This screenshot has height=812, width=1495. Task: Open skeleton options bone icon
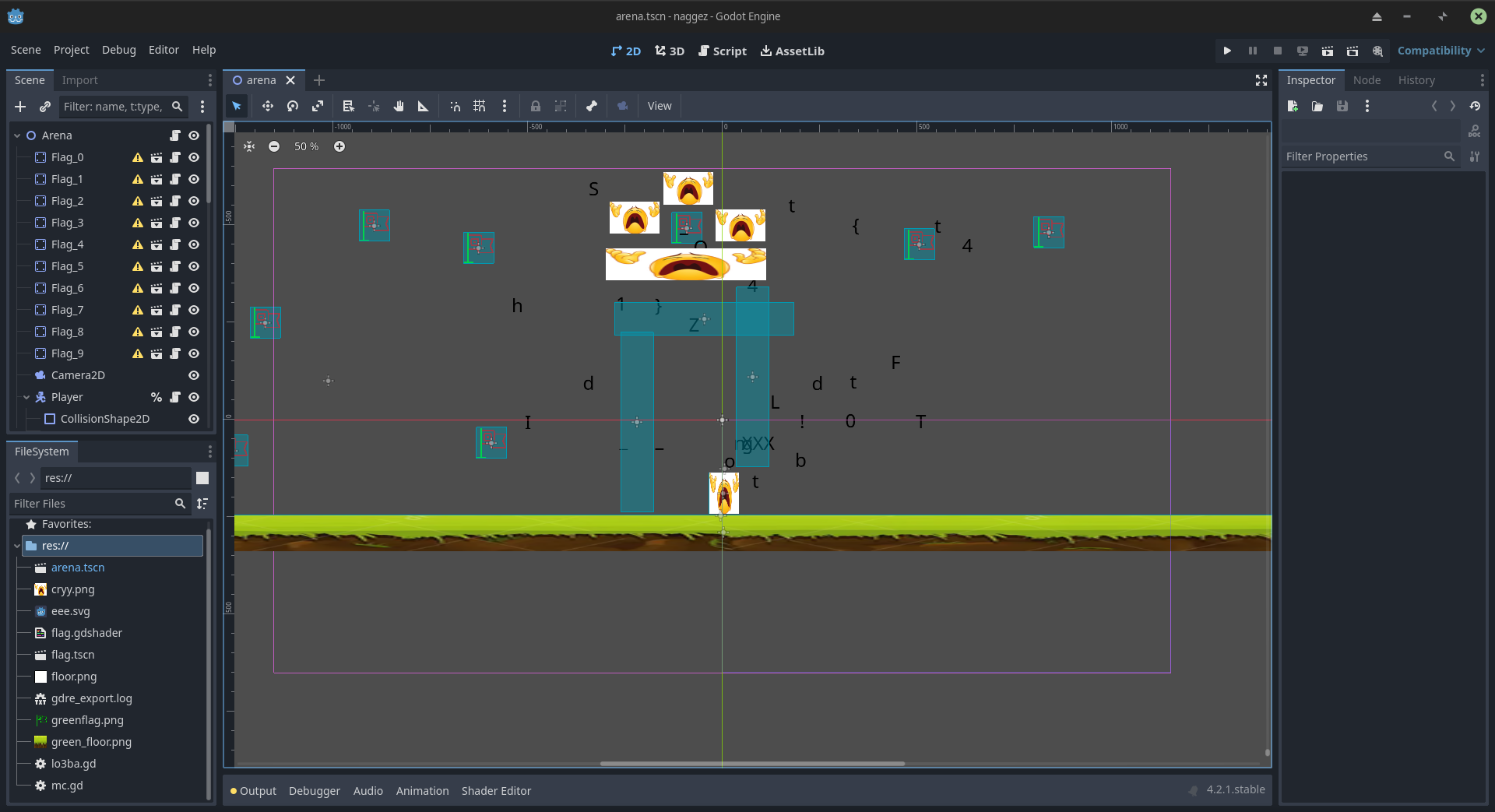click(x=592, y=106)
